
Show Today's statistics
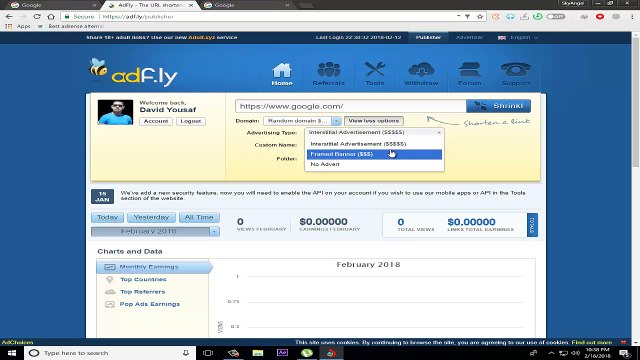(x=107, y=218)
